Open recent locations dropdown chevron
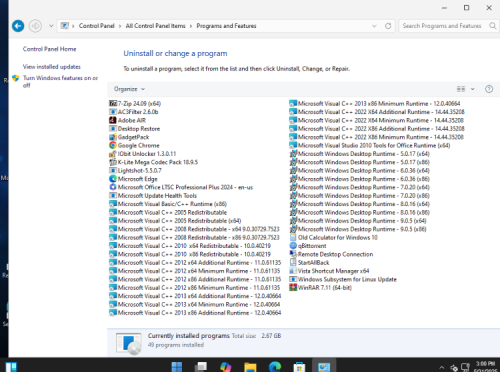Viewport: 500px width, 372px height. [x=51, y=26]
